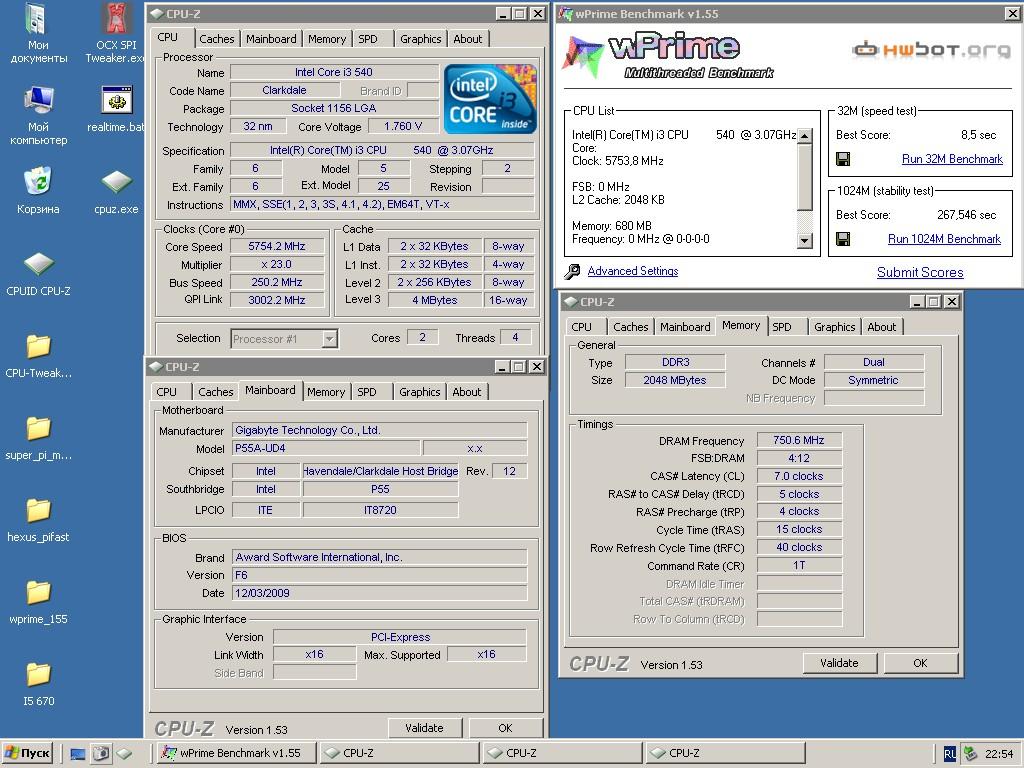Select Мой компьютер desktop icon
Image resolution: width=1024 pixels, height=768 pixels.
38,116
